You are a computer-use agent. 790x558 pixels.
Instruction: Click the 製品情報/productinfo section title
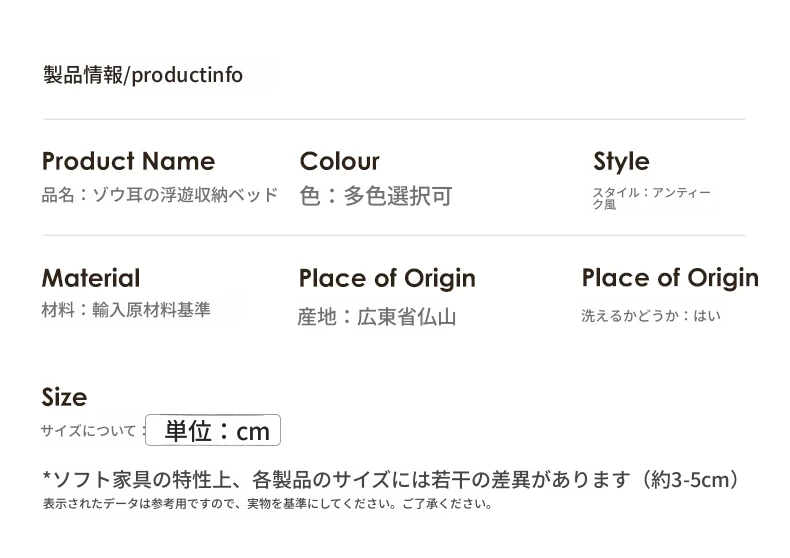143,75
